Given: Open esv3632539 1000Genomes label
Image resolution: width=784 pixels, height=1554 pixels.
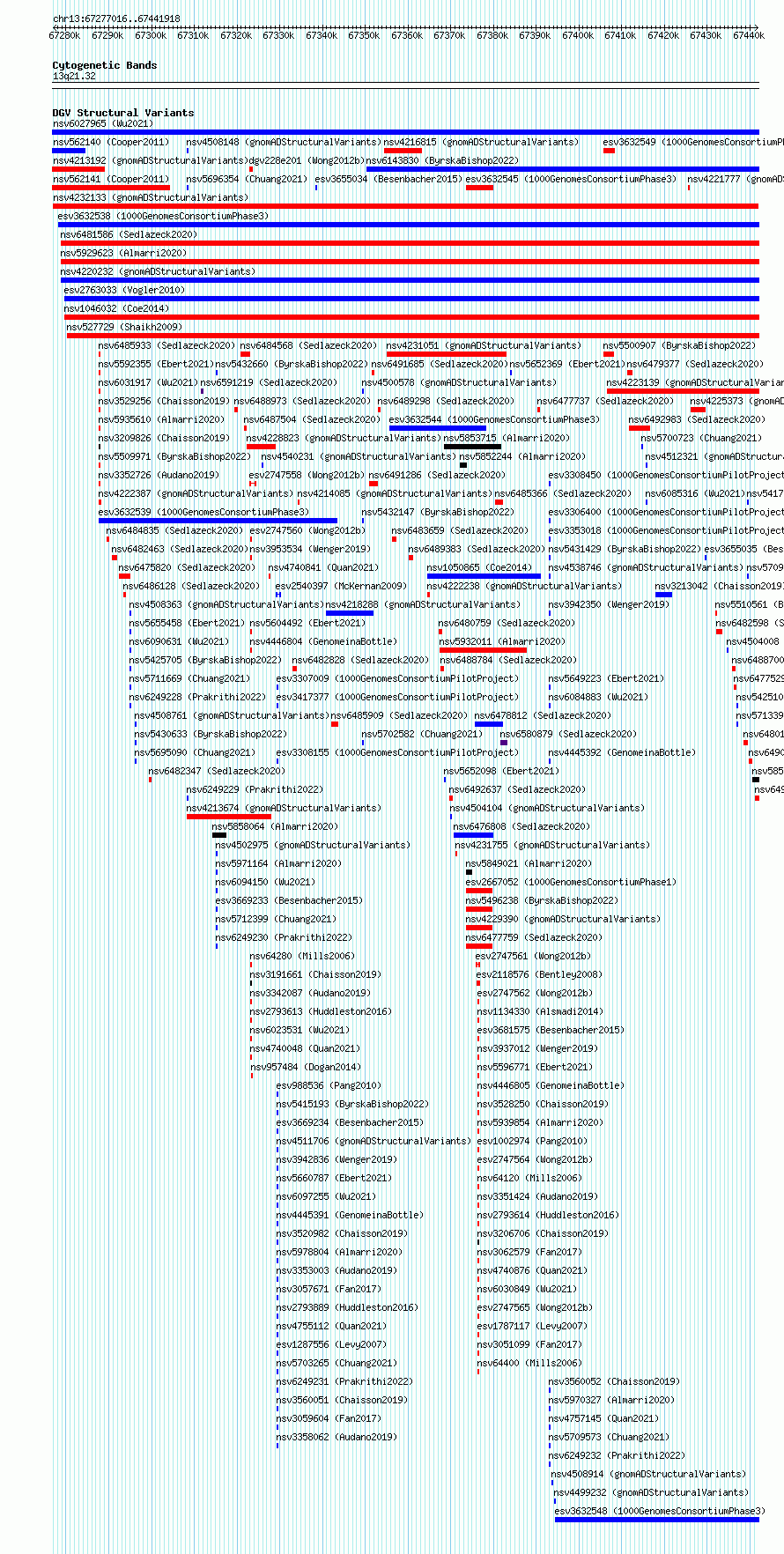Looking at the screenshot, I should [x=204, y=512].
